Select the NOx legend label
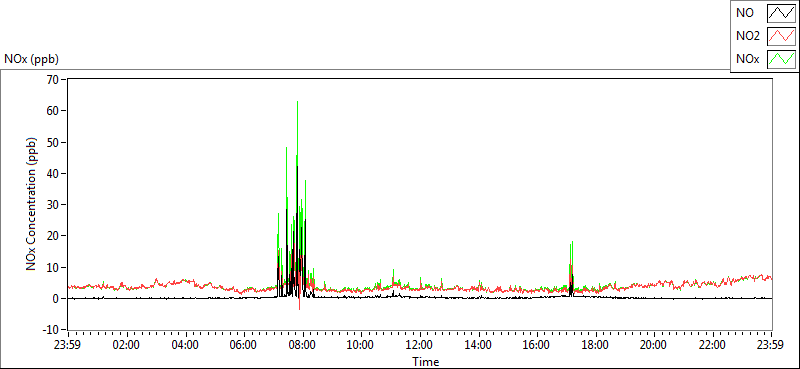Viewport: 800px width, 369px height. tap(747, 59)
